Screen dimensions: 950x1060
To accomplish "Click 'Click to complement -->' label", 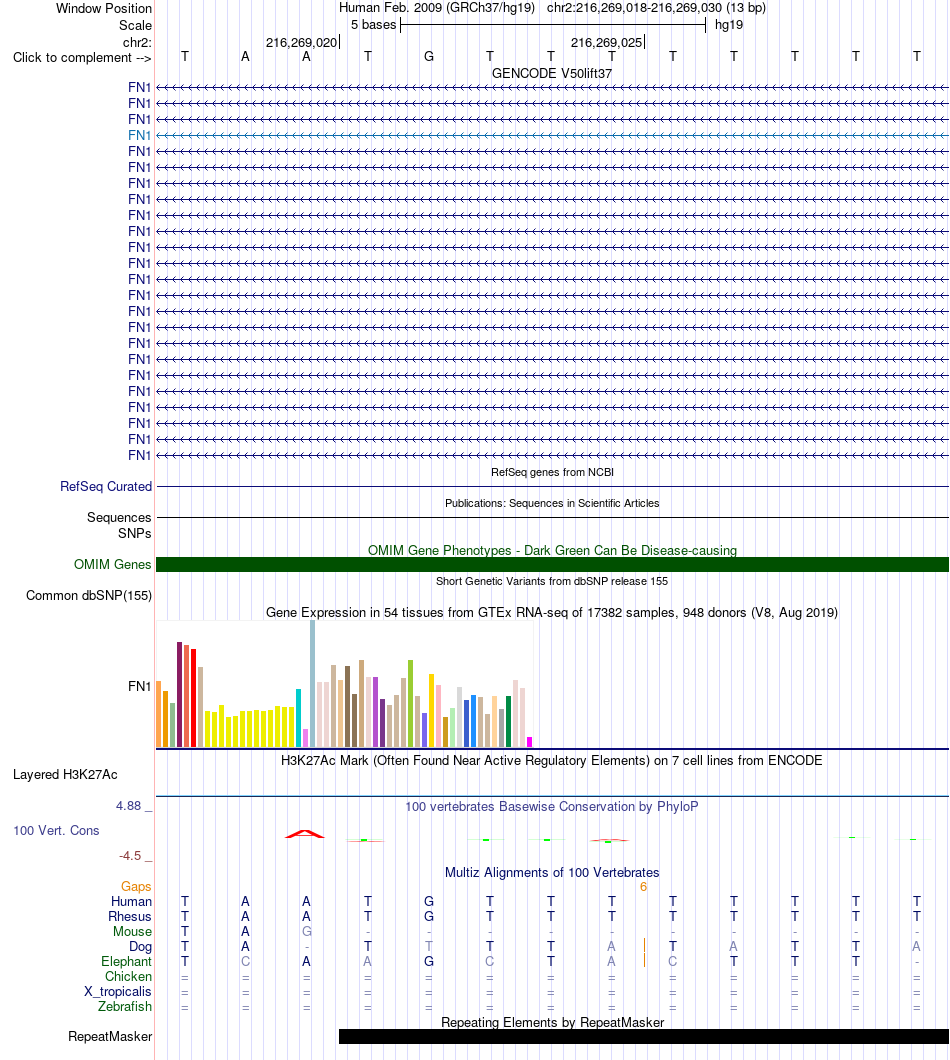I will 82,57.
